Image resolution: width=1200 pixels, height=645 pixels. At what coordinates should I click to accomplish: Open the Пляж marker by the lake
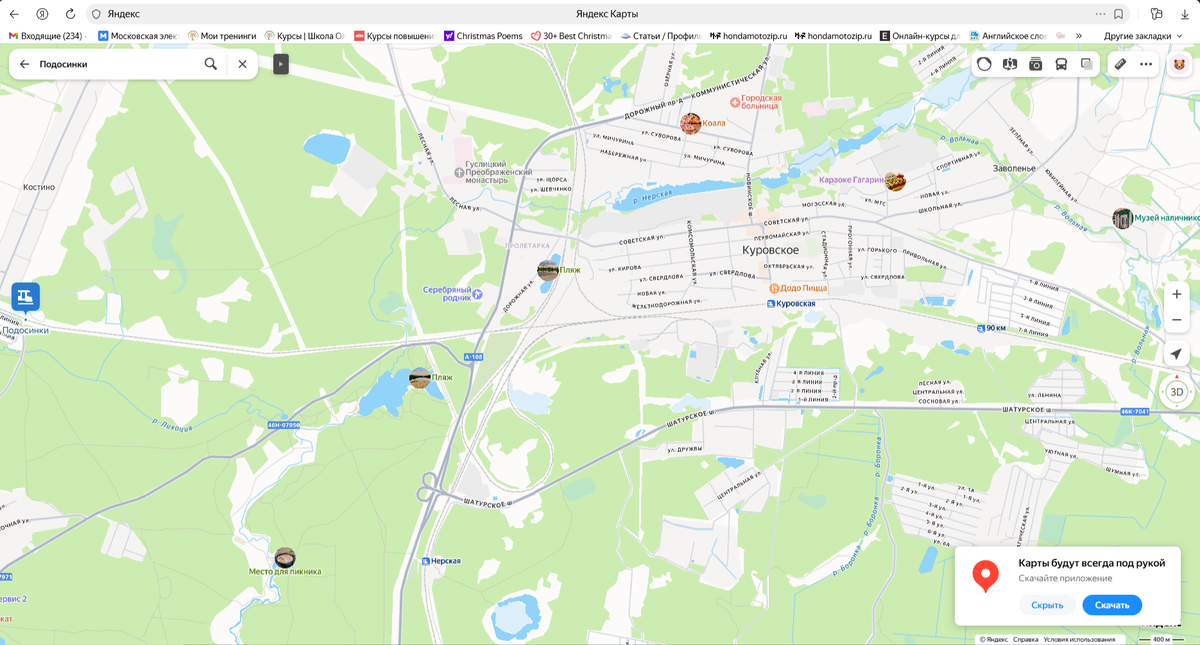tap(420, 378)
